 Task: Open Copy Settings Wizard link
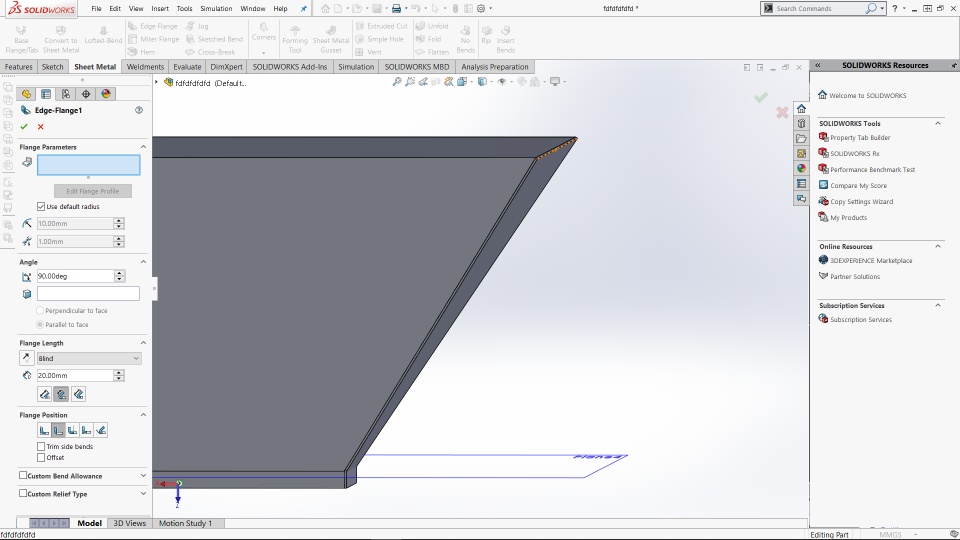(861, 201)
